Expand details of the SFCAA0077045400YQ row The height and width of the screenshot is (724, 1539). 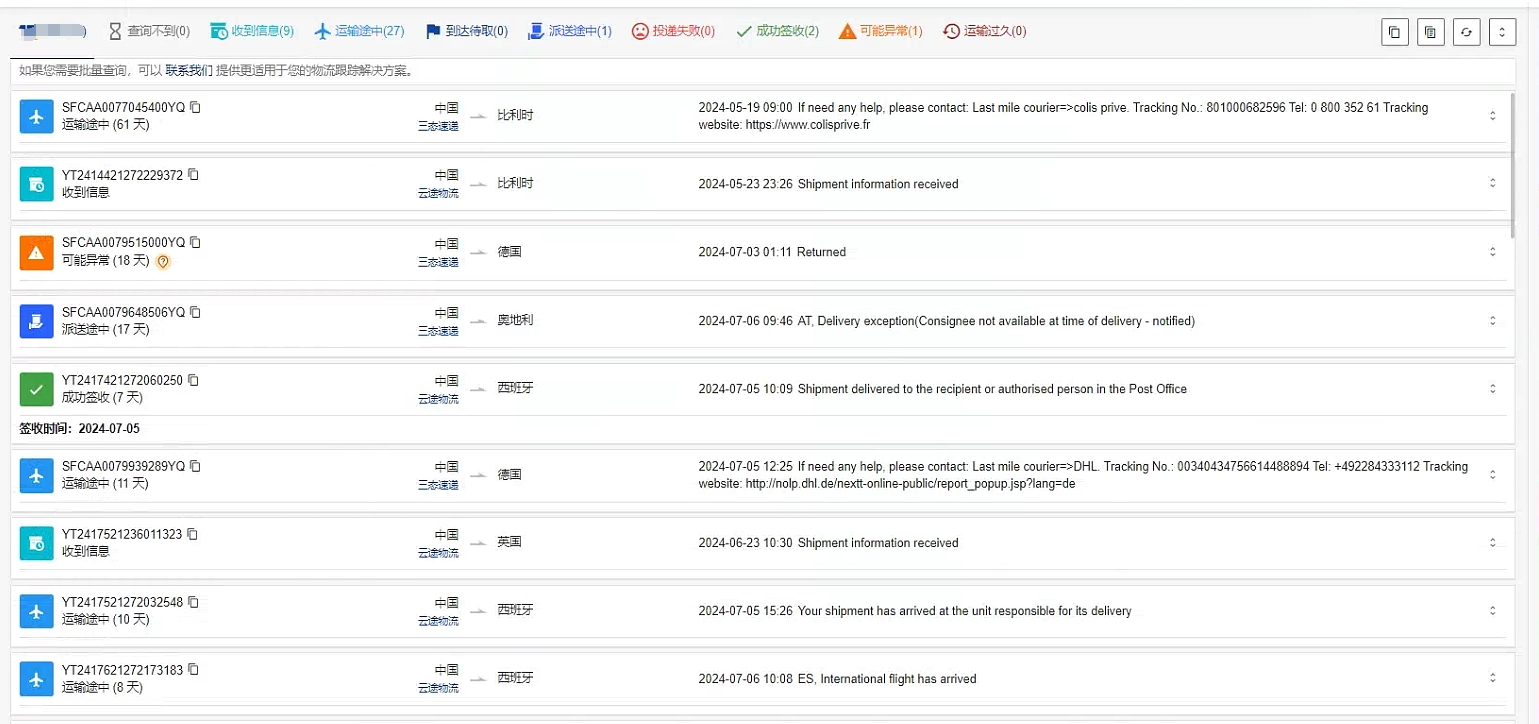1492,116
